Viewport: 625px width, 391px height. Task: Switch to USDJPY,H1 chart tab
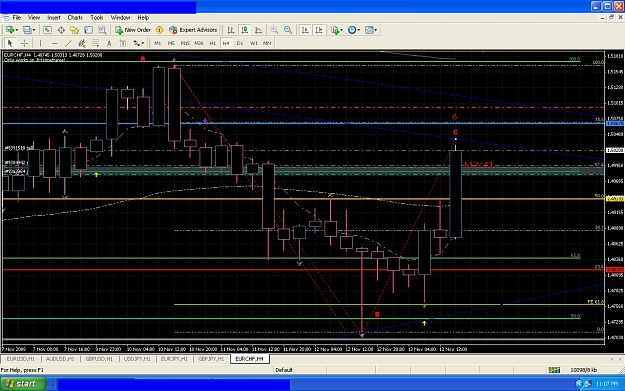point(137,359)
